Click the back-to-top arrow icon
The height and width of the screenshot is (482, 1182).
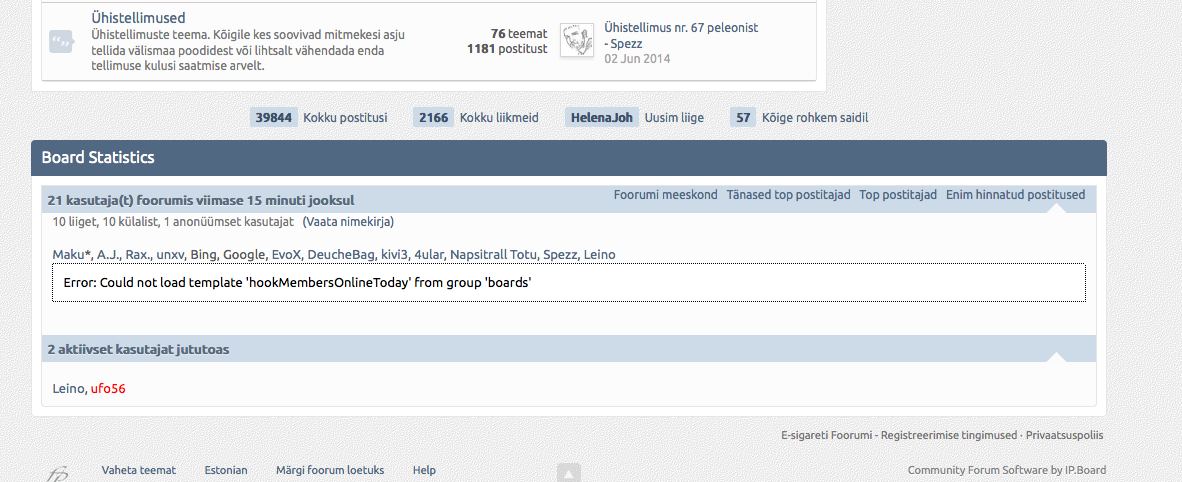coord(569,473)
